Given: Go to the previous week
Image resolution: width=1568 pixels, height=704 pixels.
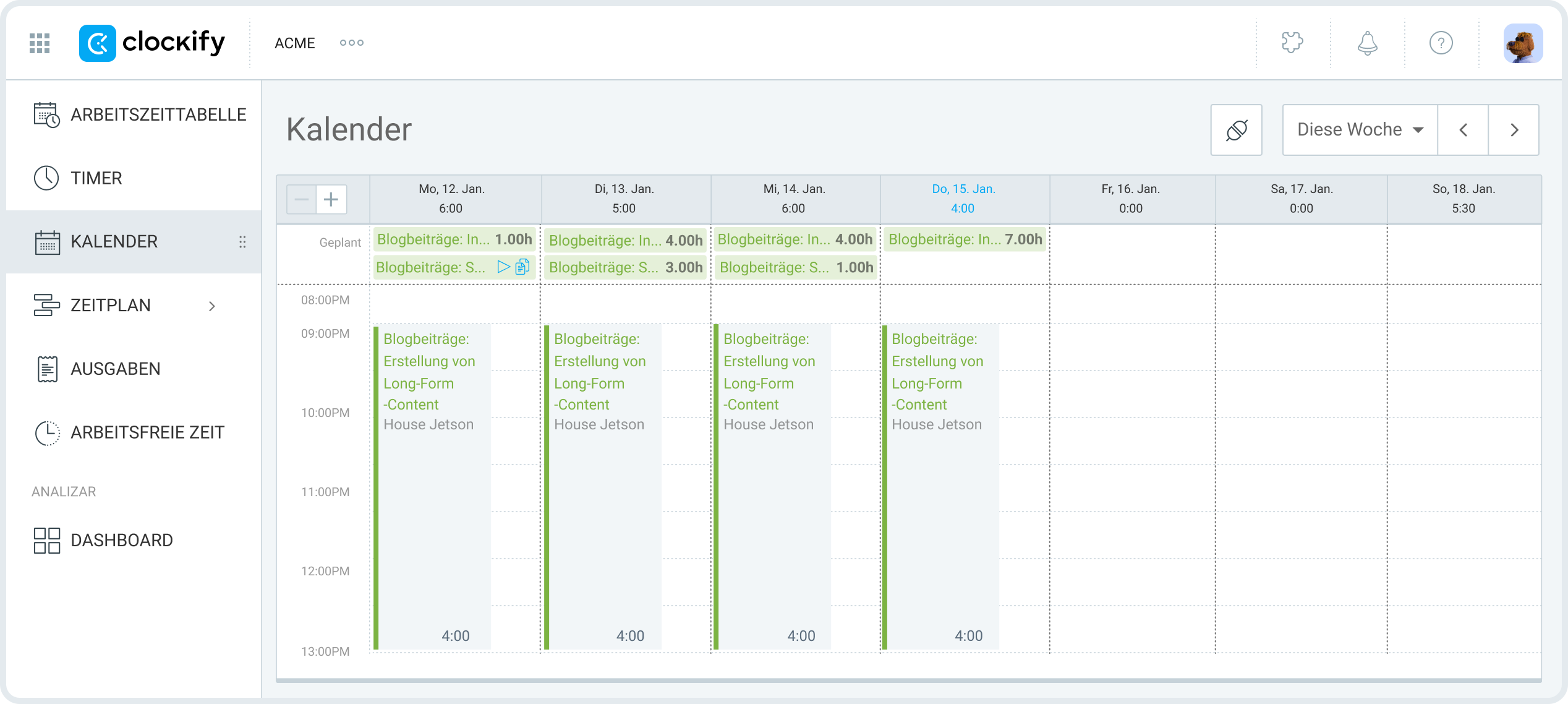Looking at the screenshot, I should point(1463,130).
